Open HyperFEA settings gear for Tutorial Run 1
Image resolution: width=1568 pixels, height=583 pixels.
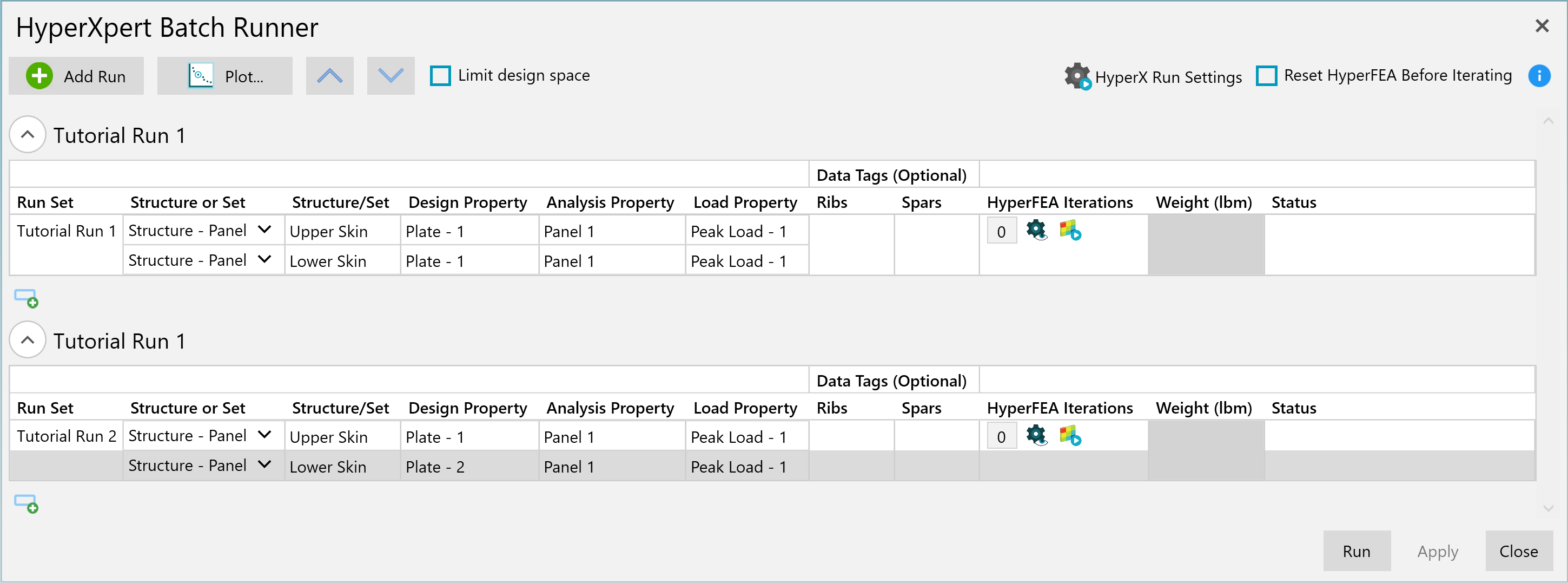click(x=1036, y=230)
